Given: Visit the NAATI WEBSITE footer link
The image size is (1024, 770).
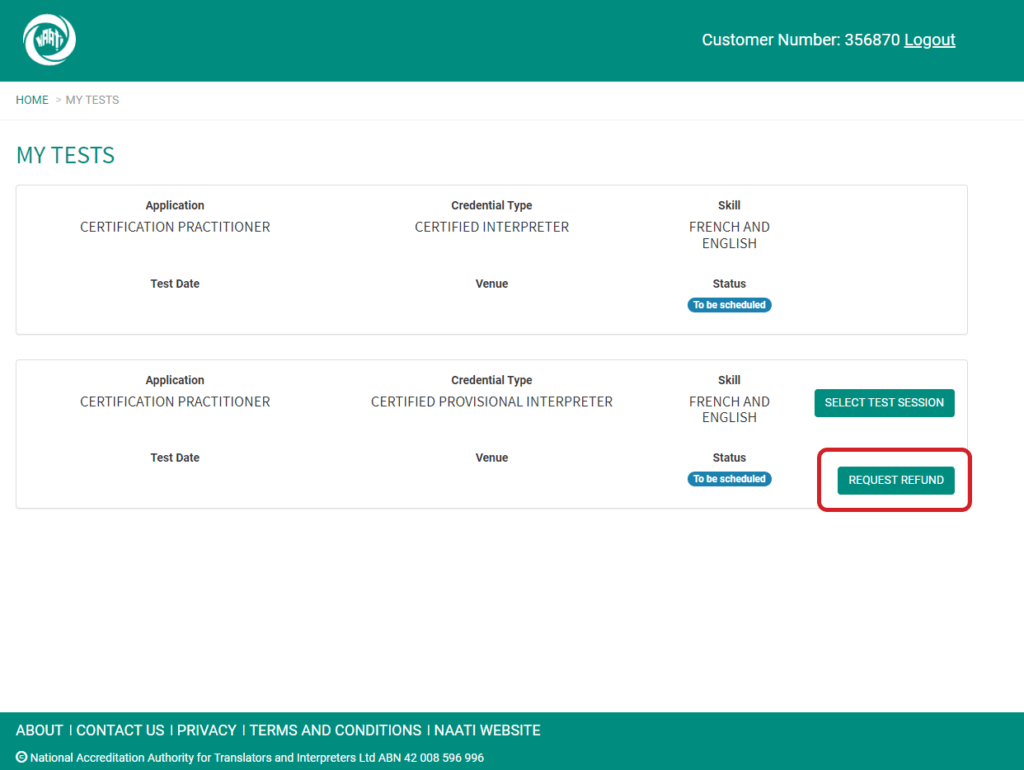Looking at the screenshot, I should click(x=487, y=730).
